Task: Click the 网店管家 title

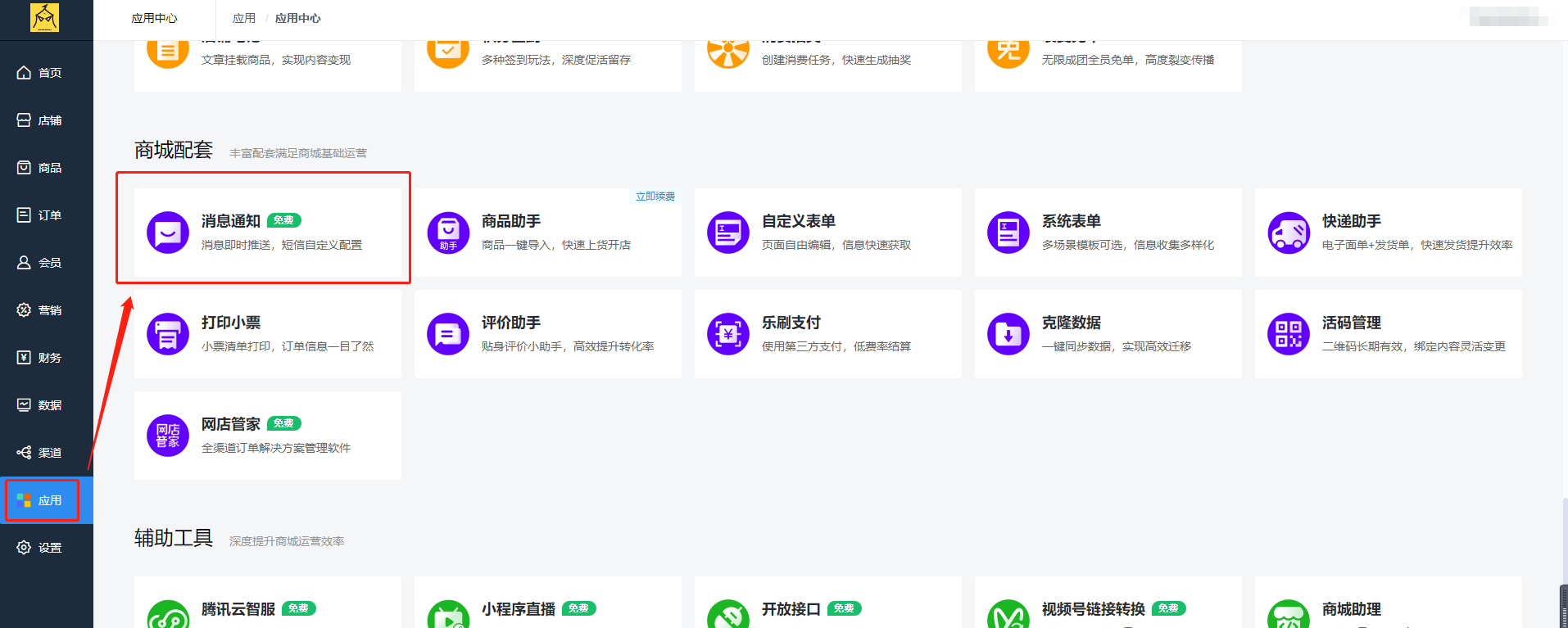Action: (231, 424)
